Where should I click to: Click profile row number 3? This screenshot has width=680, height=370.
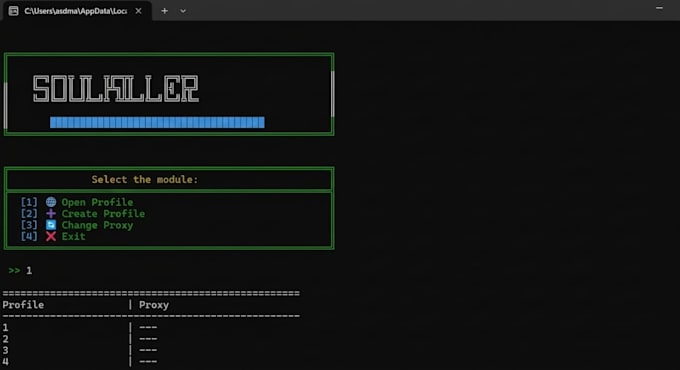point(5,350)
